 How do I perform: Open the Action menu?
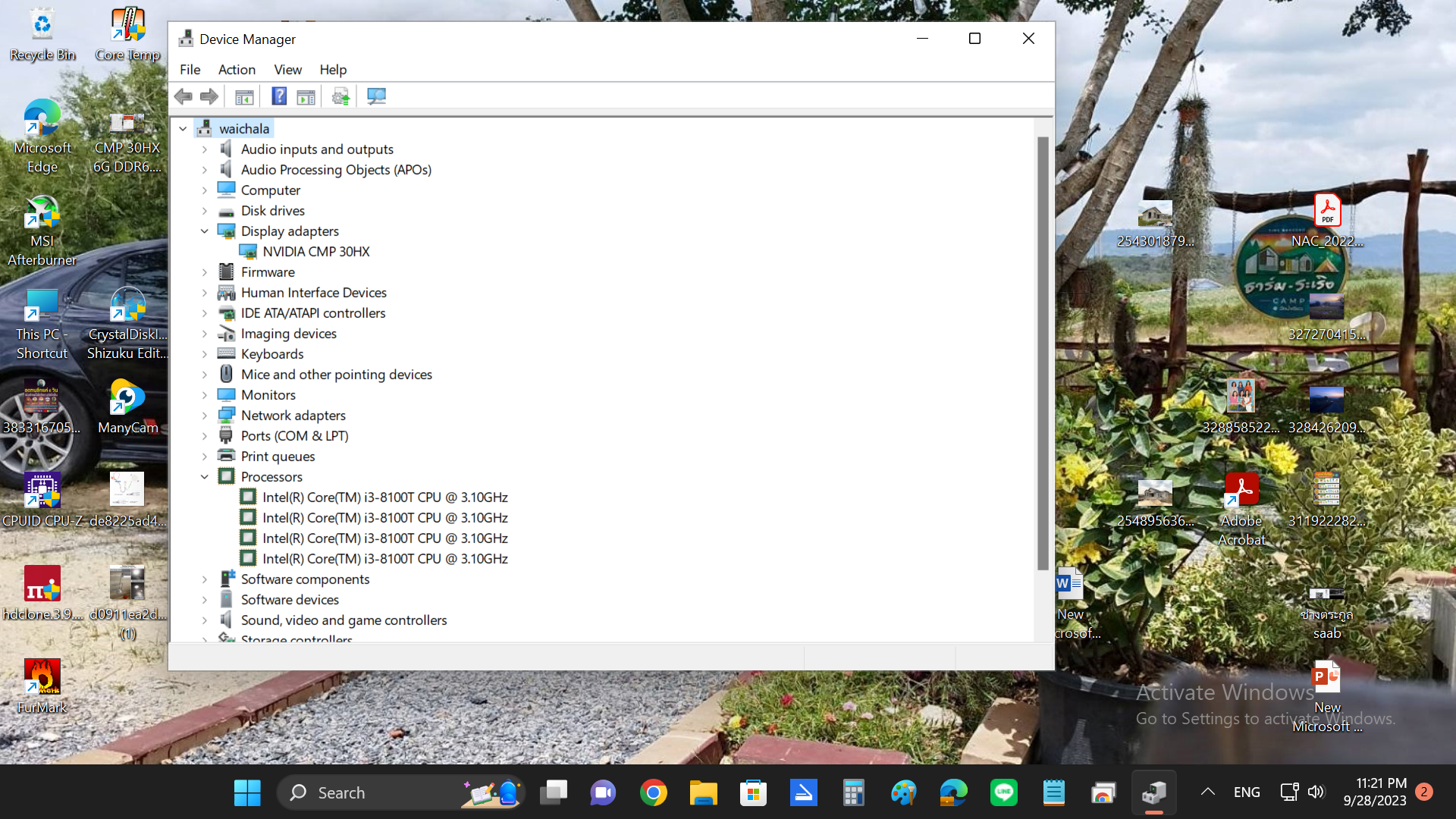click(x=237, y=70)
